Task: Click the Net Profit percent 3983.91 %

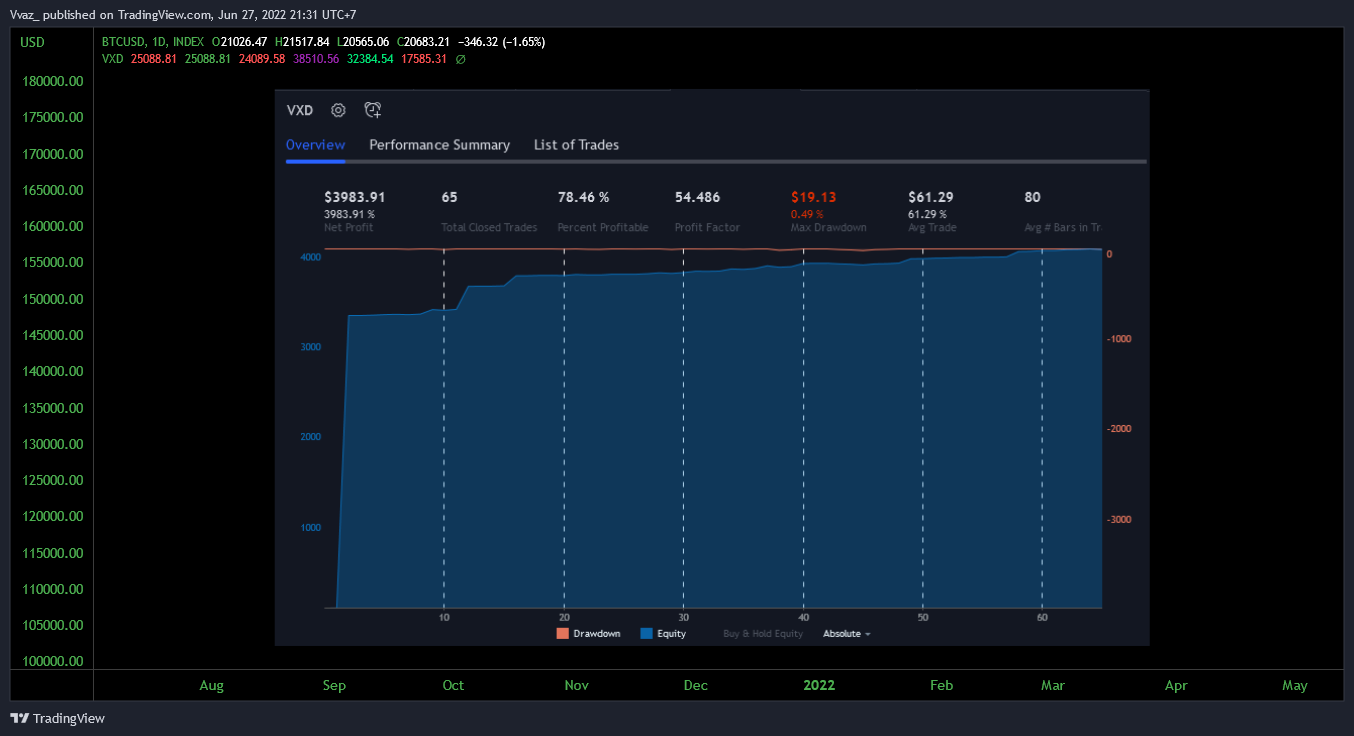Action: pyautogui.click(x=349, y=214)
